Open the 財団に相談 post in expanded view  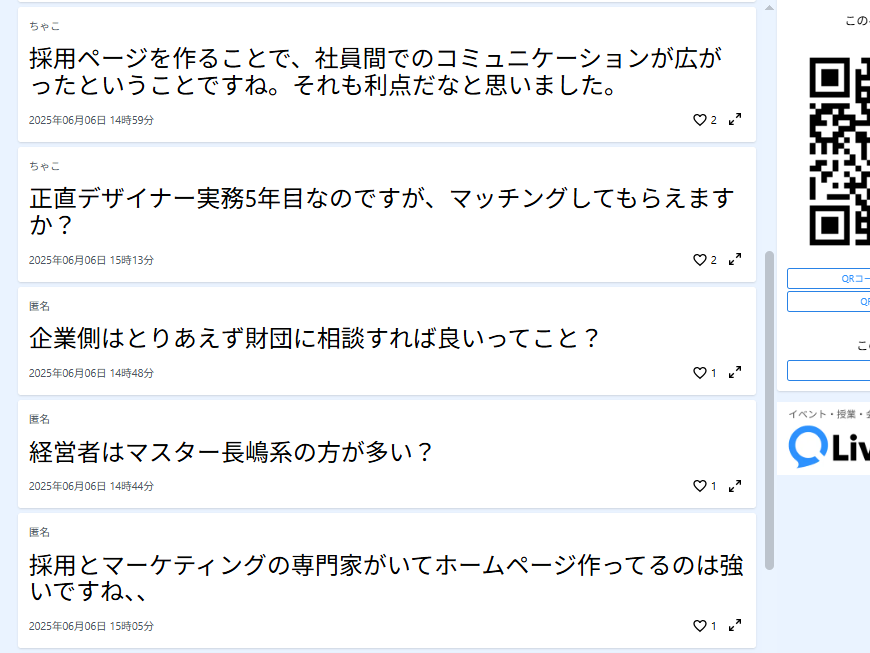pos(735,373)
